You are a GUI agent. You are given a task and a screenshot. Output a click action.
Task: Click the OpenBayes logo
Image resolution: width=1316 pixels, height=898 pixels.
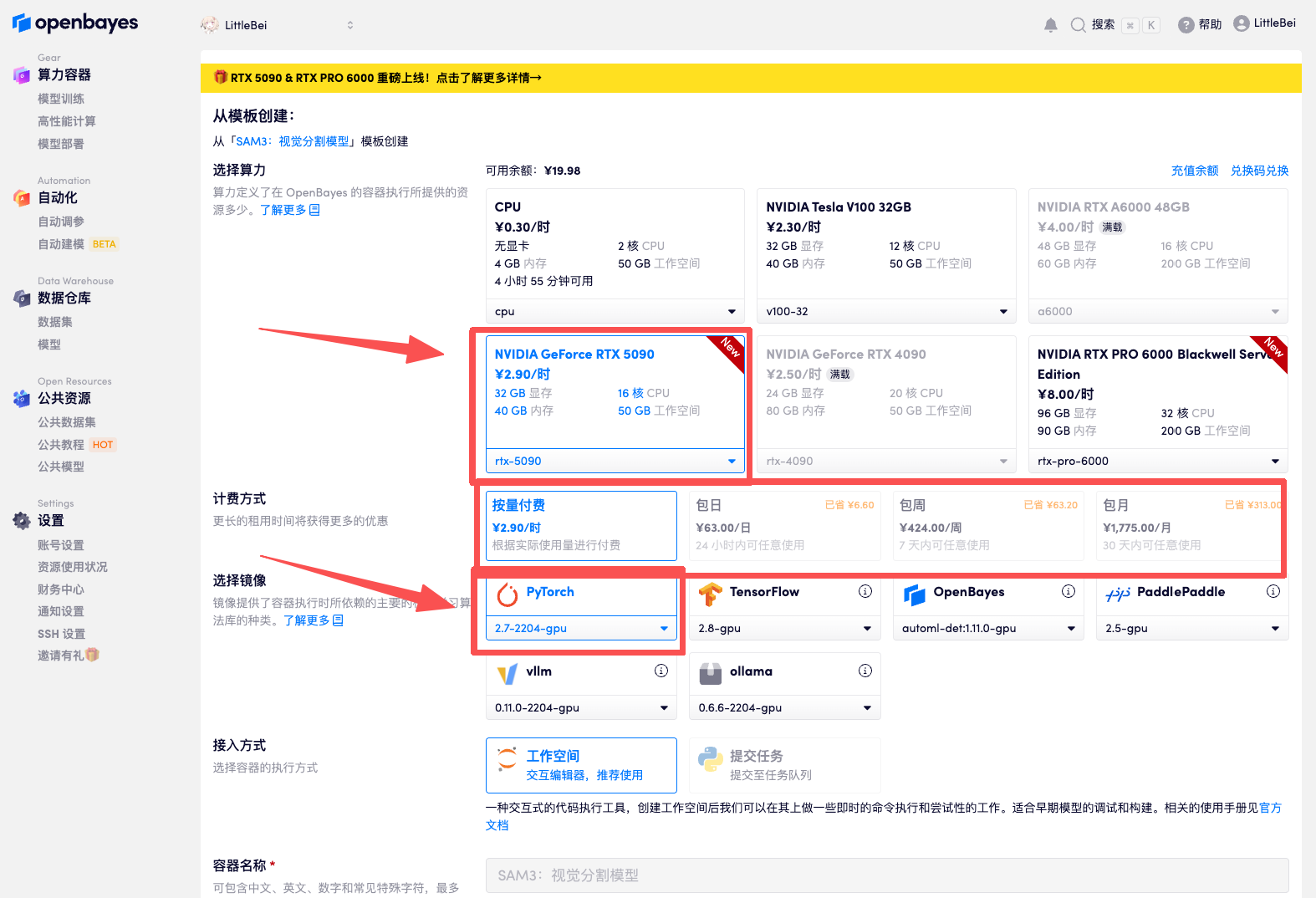(75, 23)
